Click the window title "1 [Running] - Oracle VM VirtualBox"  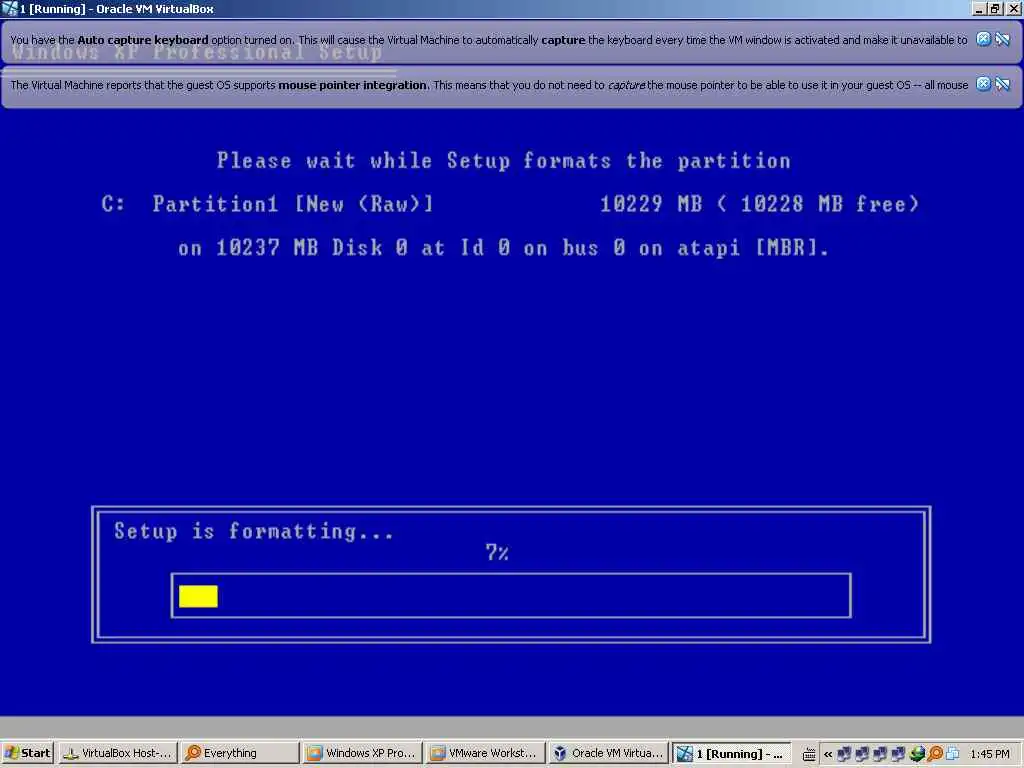[x=116, y=9]
